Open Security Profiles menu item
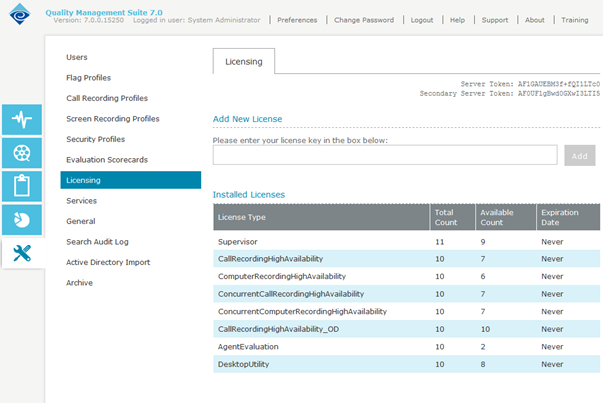This screenshot has width=603, height=403. 95,139
